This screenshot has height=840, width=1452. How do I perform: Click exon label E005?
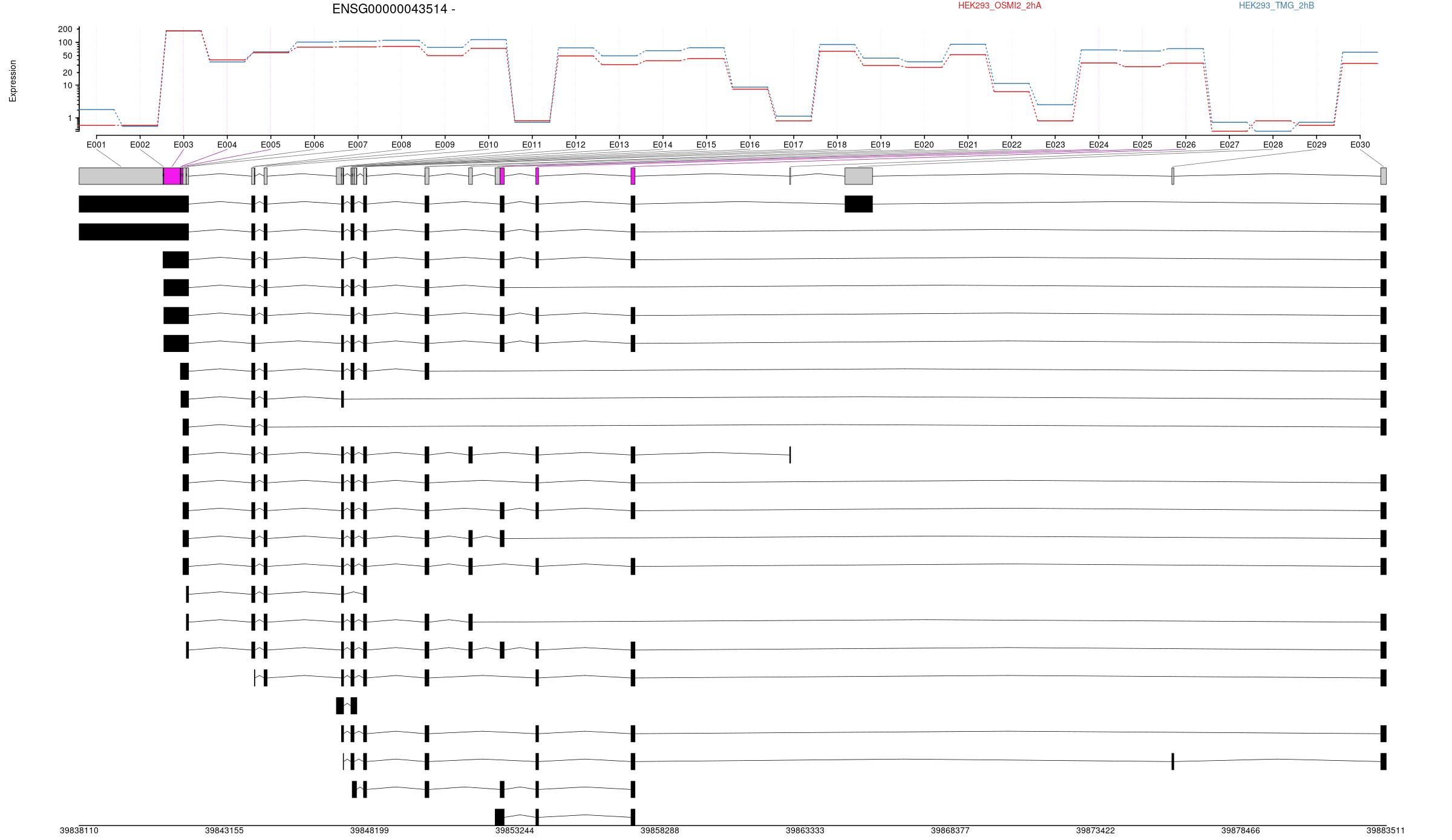270,145
